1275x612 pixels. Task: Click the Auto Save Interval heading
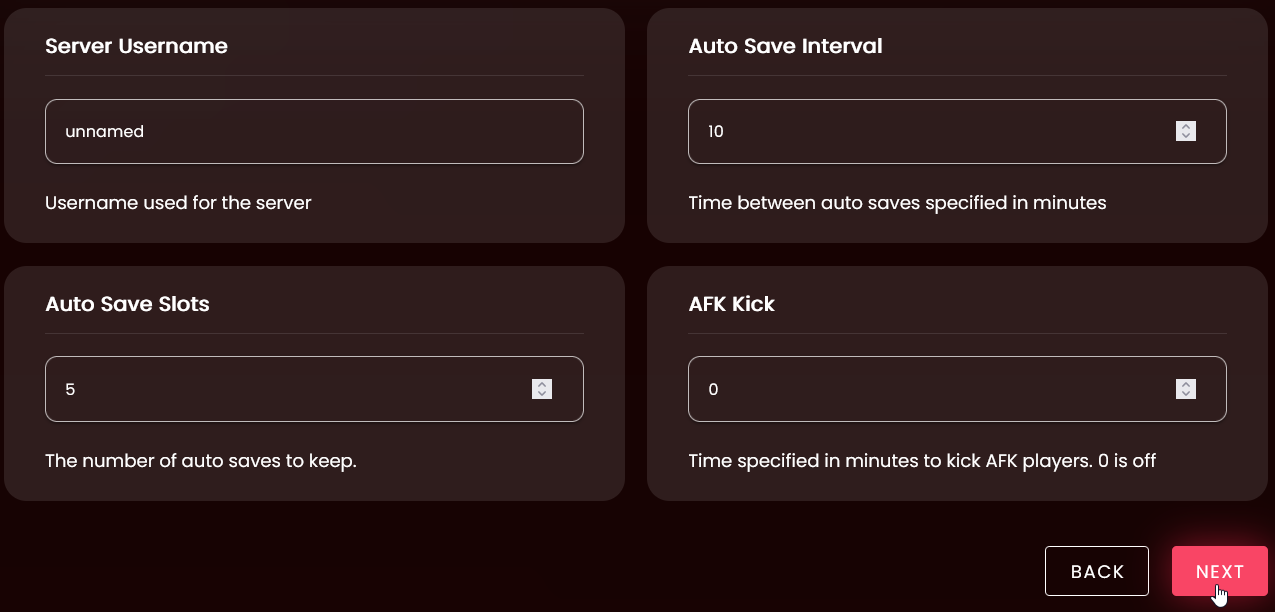tap(785, 46)
